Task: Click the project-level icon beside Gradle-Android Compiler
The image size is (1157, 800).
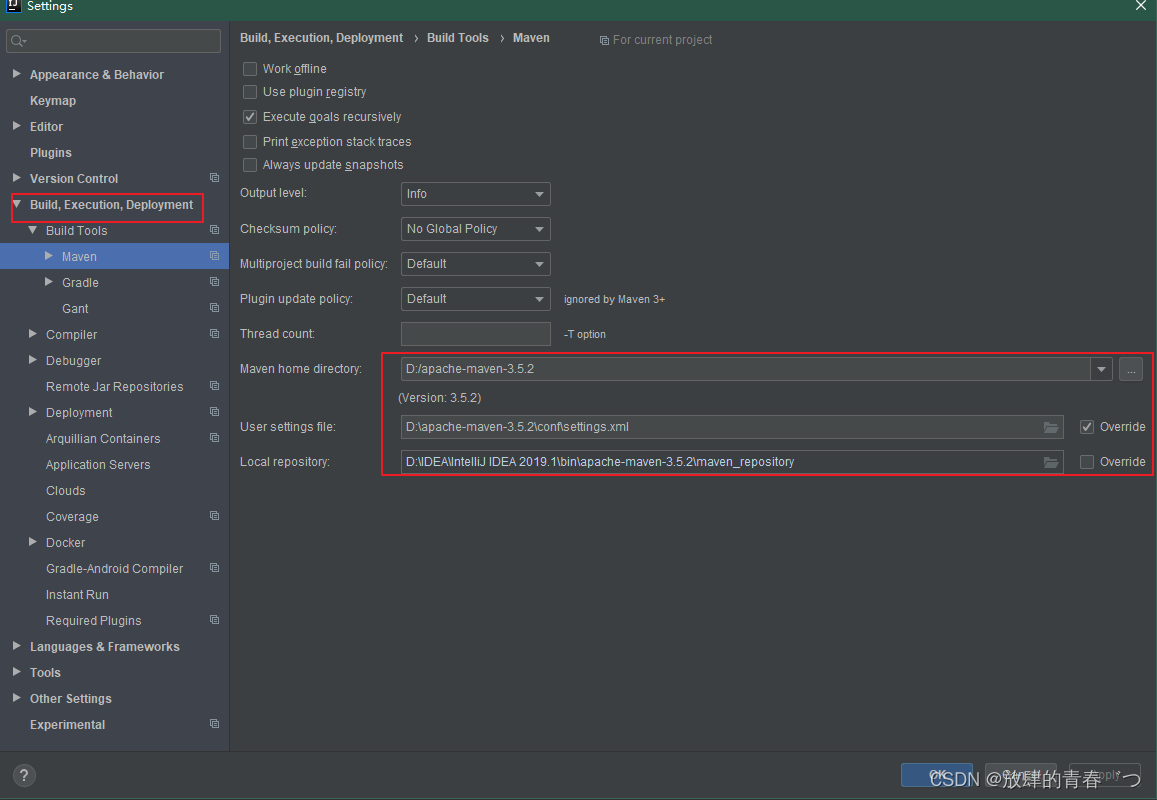Action: 215,568
